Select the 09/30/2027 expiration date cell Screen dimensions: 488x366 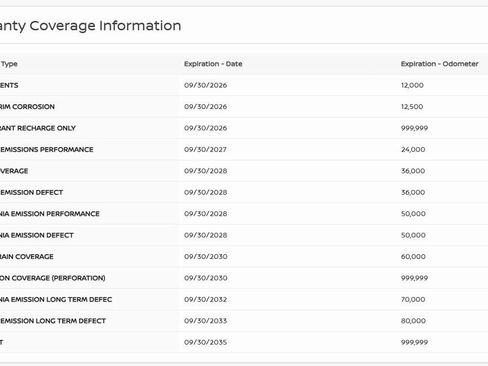click(205, 149)
